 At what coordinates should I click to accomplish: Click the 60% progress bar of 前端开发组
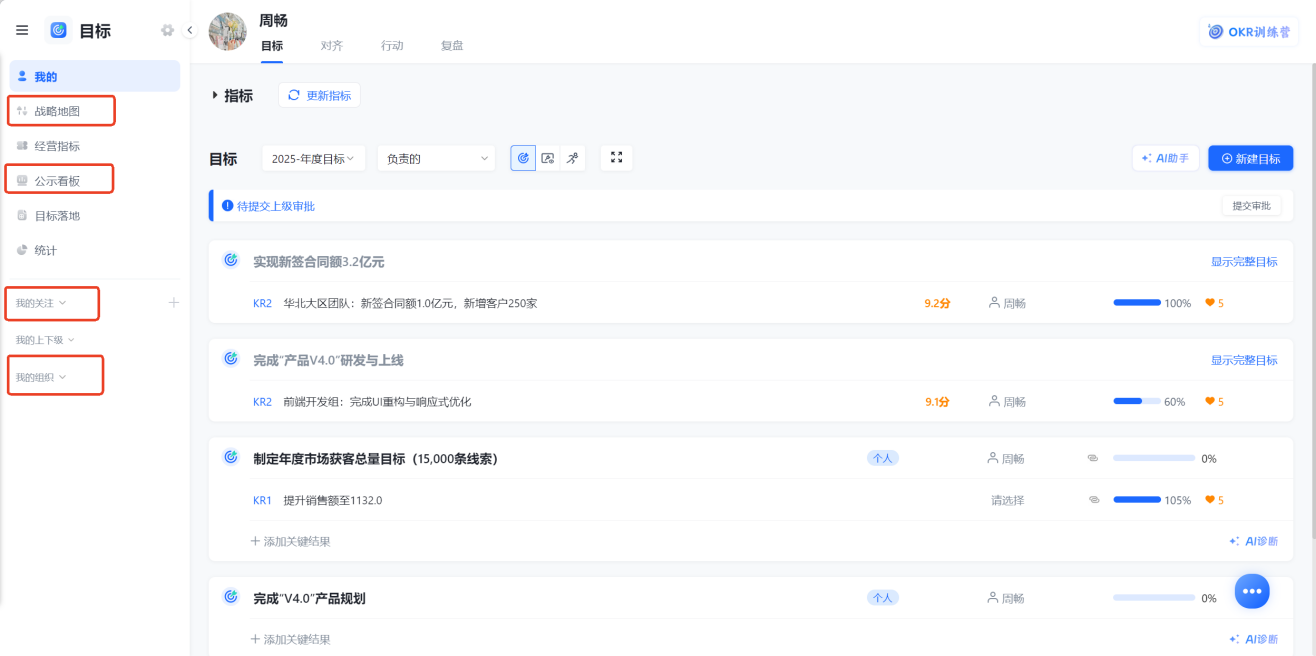click(x=1137, y=401)
